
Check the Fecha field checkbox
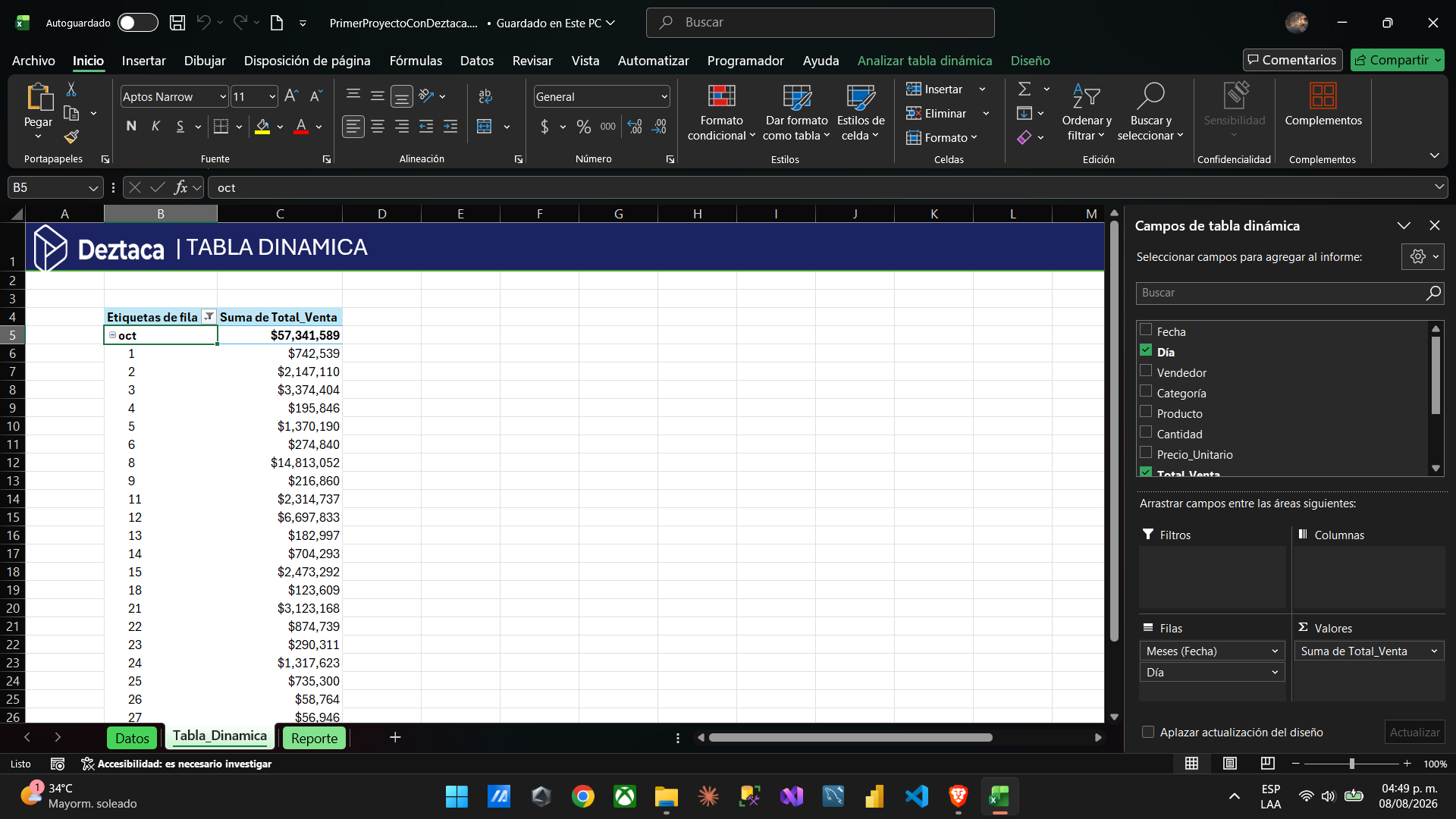[x=1146, y=330]
